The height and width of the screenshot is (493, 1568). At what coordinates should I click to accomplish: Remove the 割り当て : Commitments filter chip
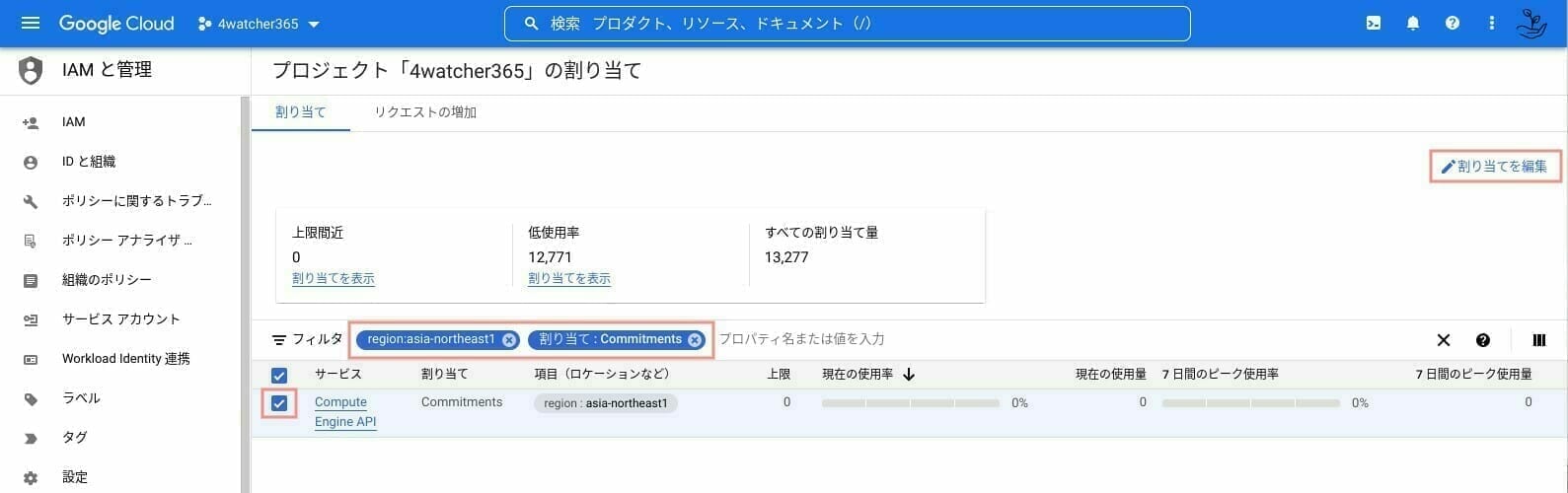point(695,340)
